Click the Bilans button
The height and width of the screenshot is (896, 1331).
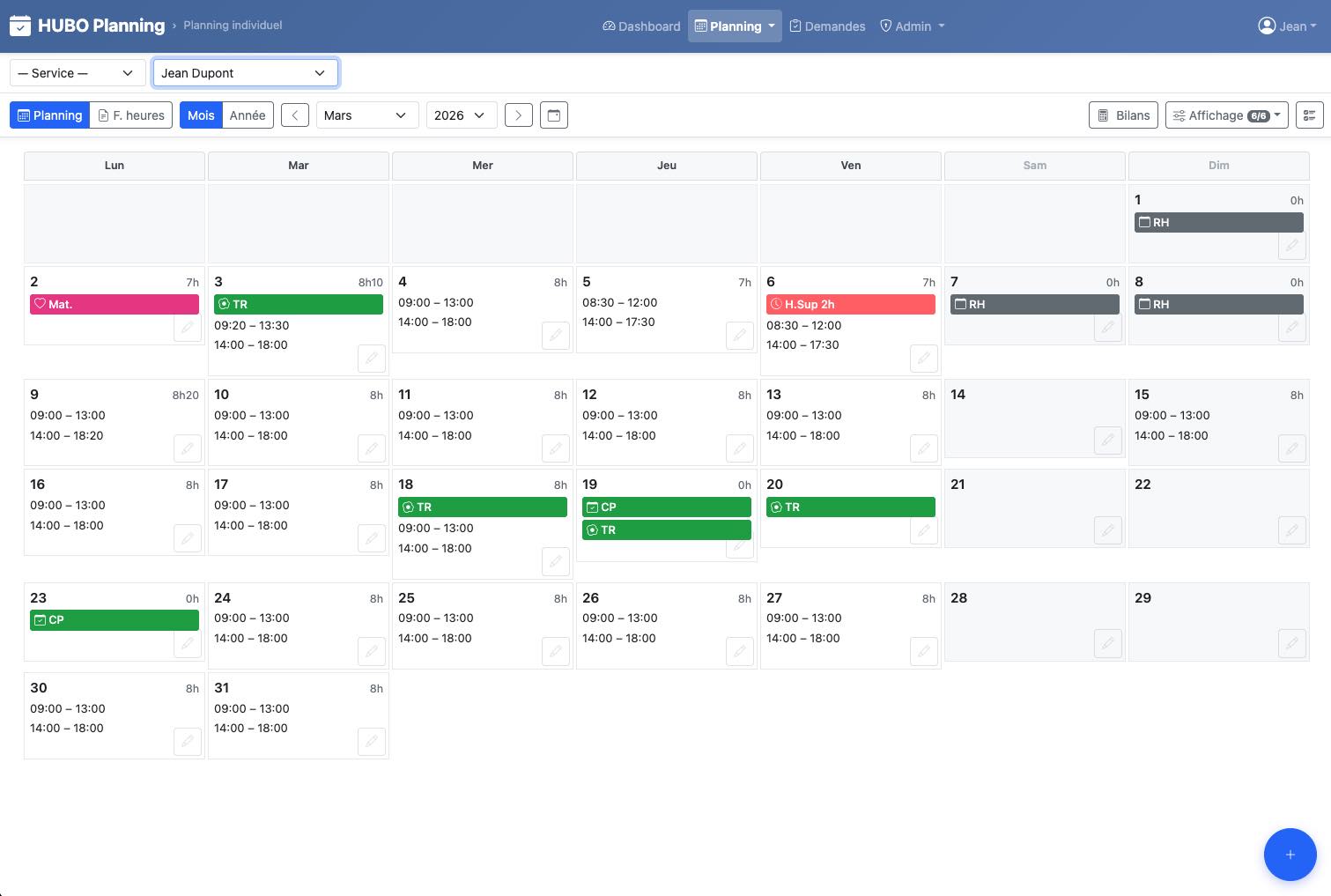tap(1123, 115)
